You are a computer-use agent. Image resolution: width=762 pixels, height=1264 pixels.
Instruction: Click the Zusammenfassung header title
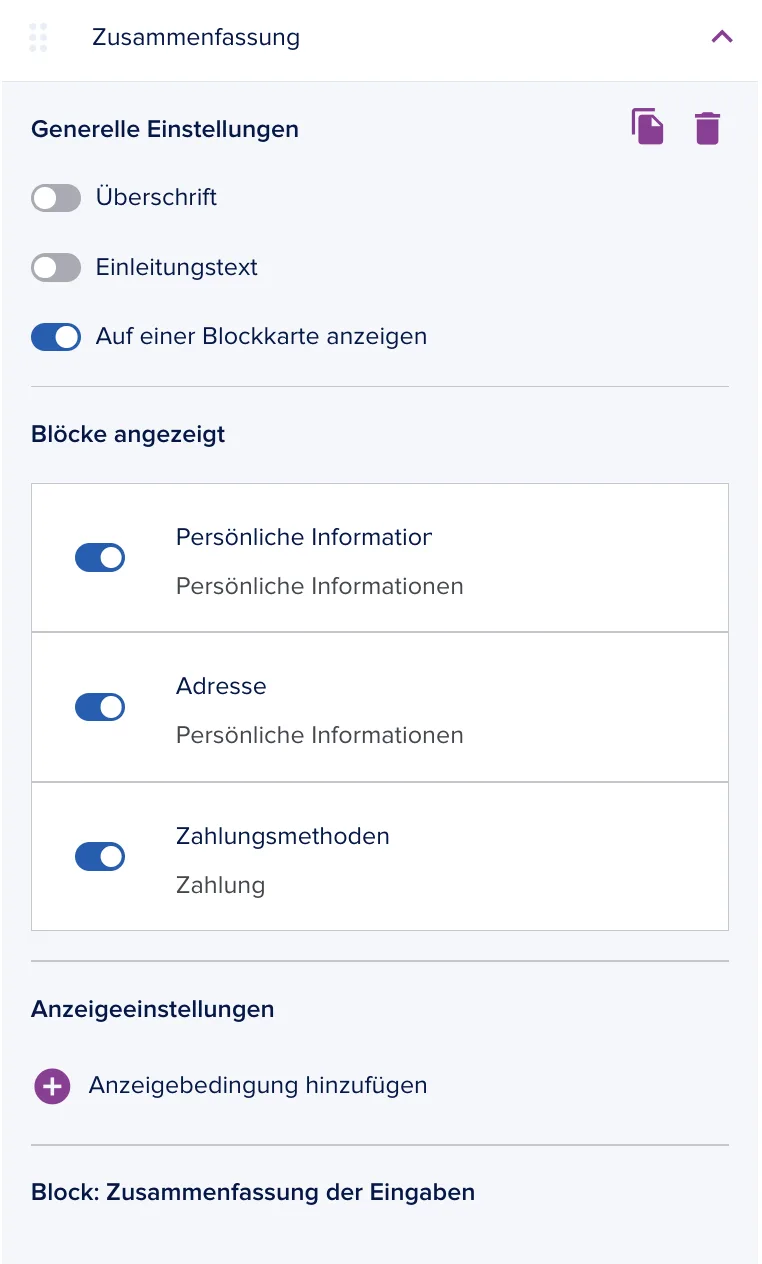coord(196,37)
